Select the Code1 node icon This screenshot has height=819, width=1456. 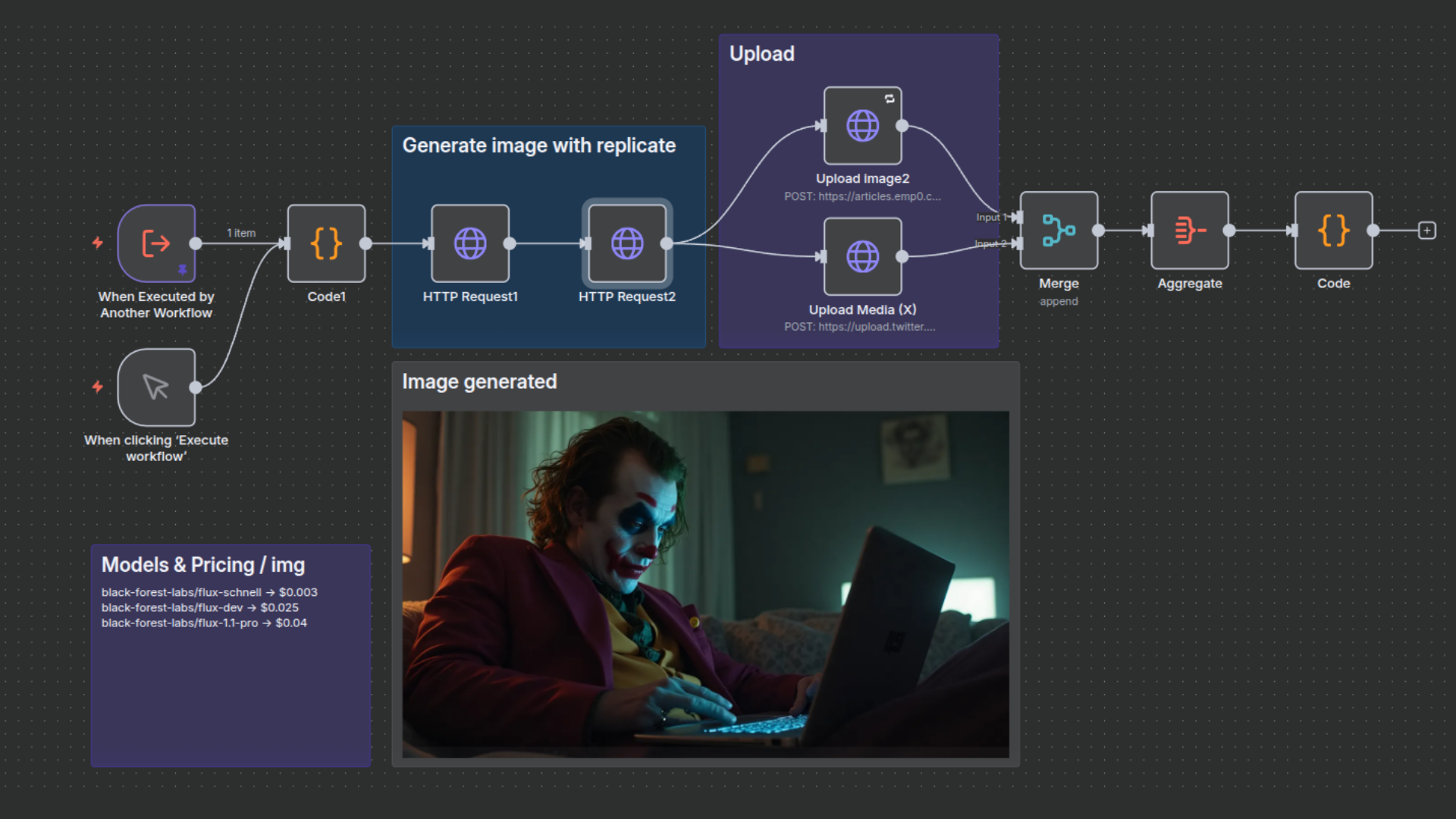pos(325,243)
